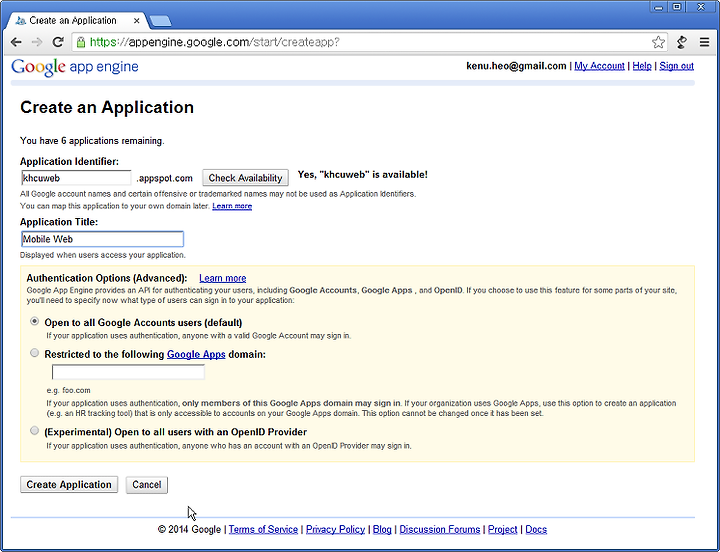Image resolution: width=720 pixels, height=552 pixels.
Task: Open the Chrome hamburger menu
Action: pos(704,42)
